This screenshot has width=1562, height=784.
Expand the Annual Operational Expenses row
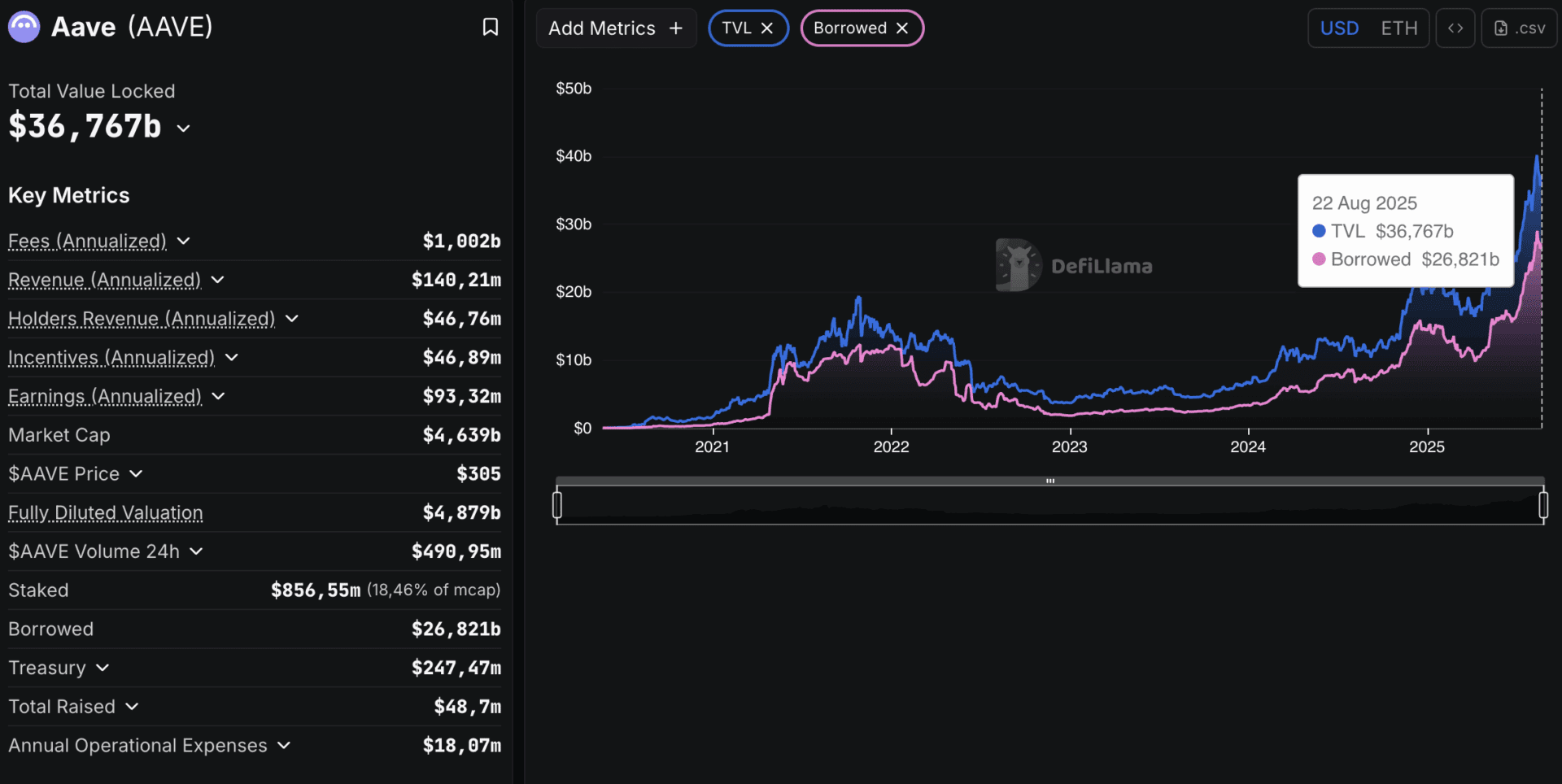[x=284, y=745]
